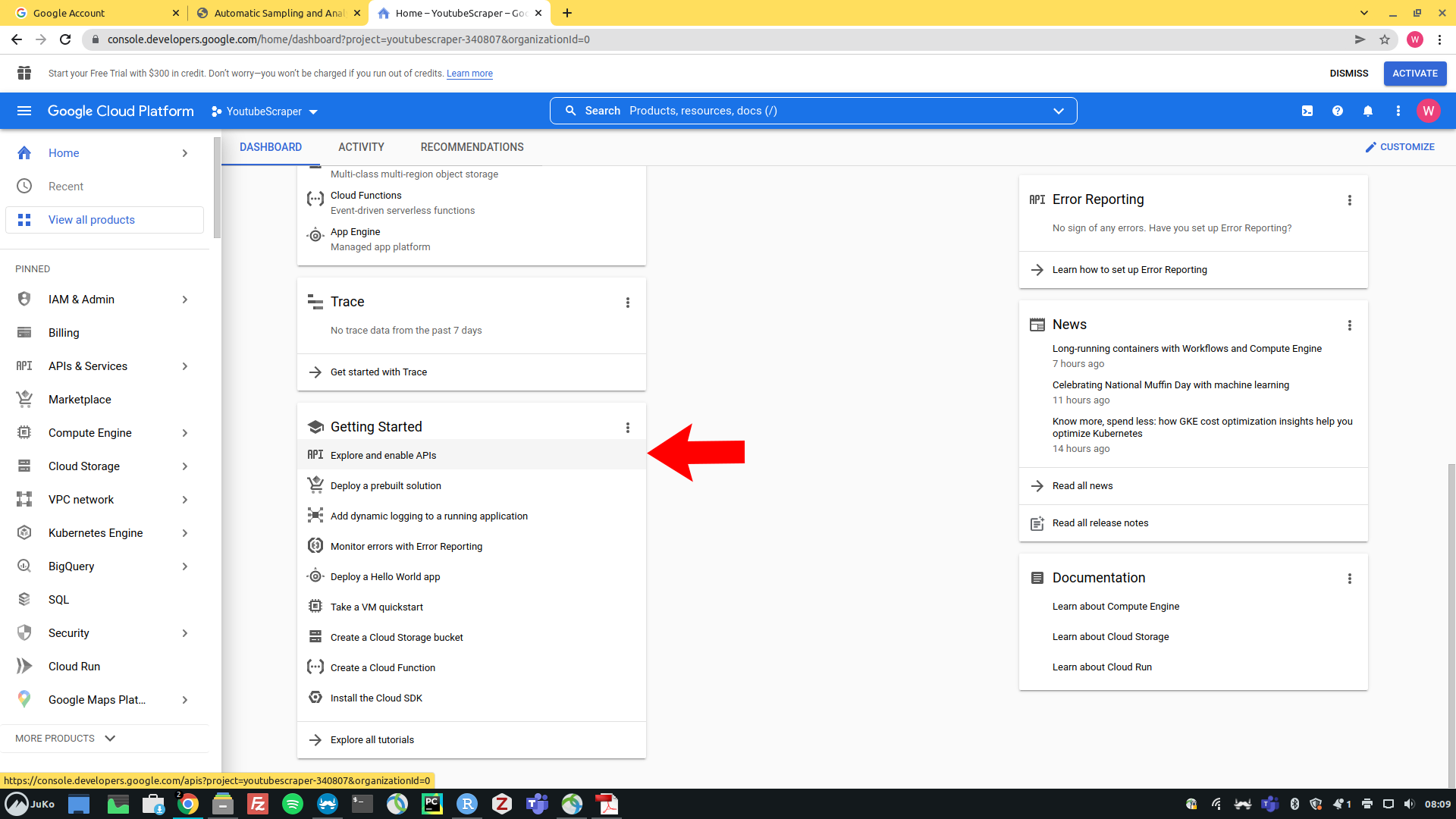Image resolution: width=1456 pixels, height=819 pixels.
Task: Click the ACTIVATE free trial button
Action: click(x=1415, y=74)
